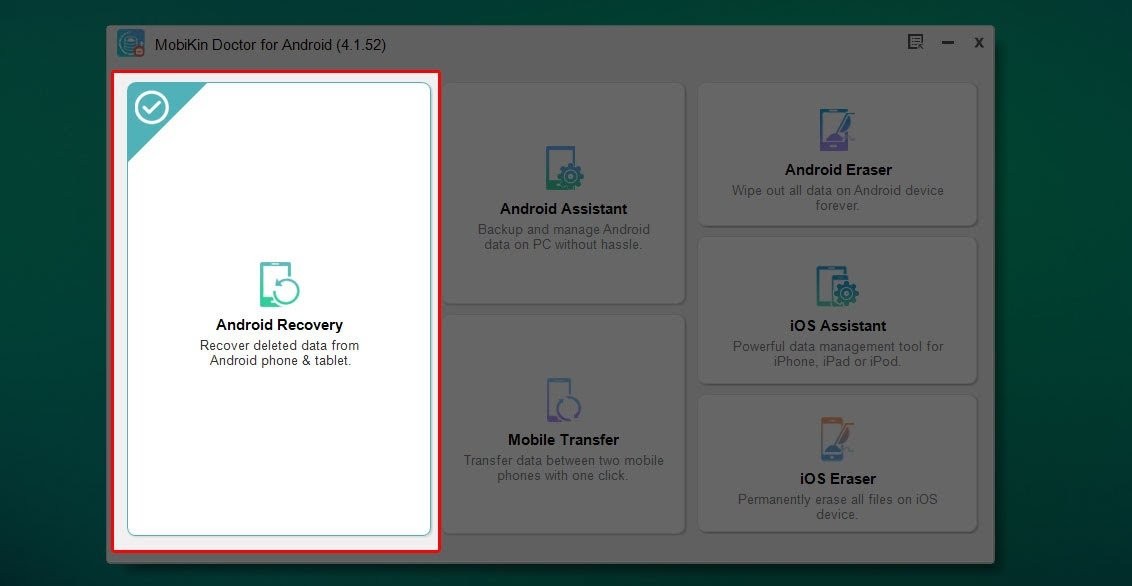Click the Mobile Transfer phone icon
This screenshot has height=586, width=1132.
(564, 400)
